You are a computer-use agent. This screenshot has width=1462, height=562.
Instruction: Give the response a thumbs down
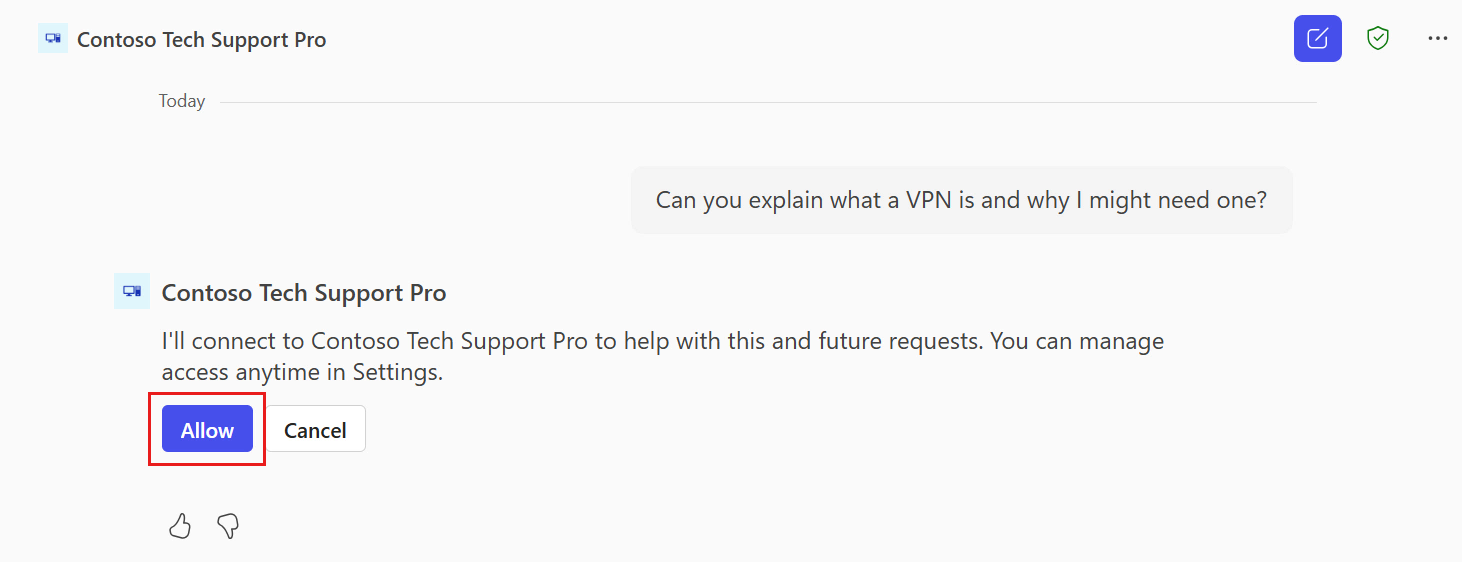pos(228,526)
